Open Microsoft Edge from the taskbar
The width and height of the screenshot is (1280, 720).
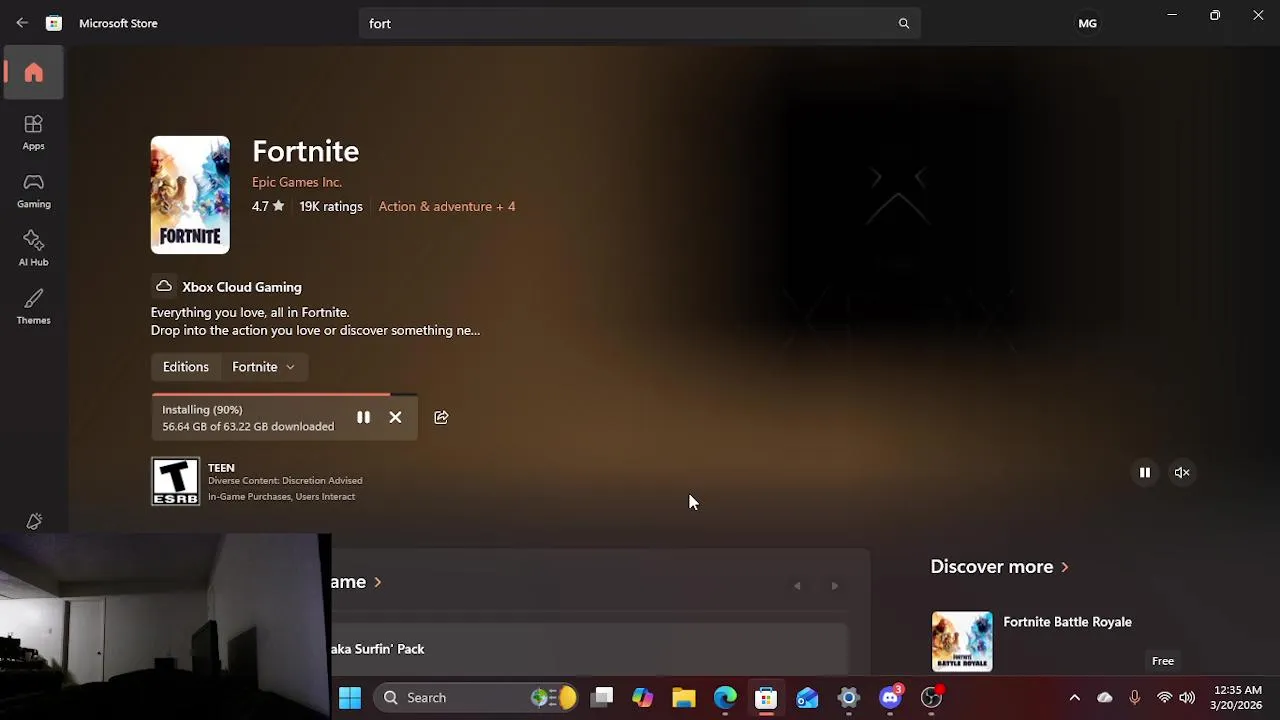[725, 697]
